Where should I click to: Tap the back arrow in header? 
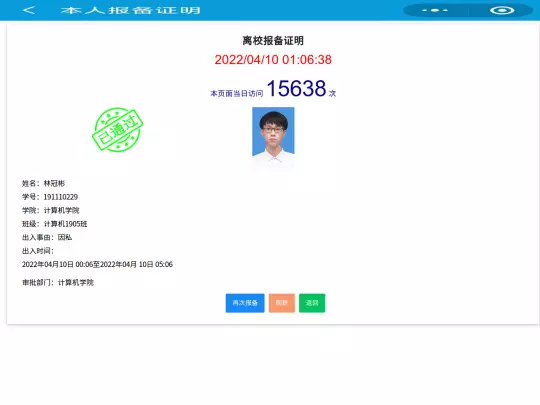[29, 10]
